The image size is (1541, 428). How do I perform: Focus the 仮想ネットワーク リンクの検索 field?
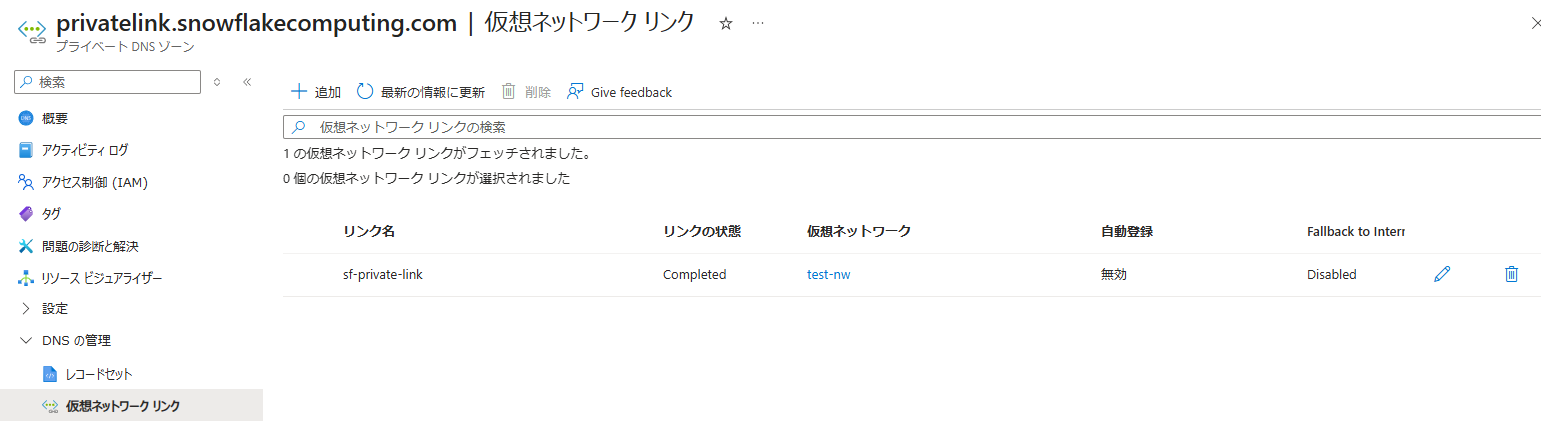912,127
